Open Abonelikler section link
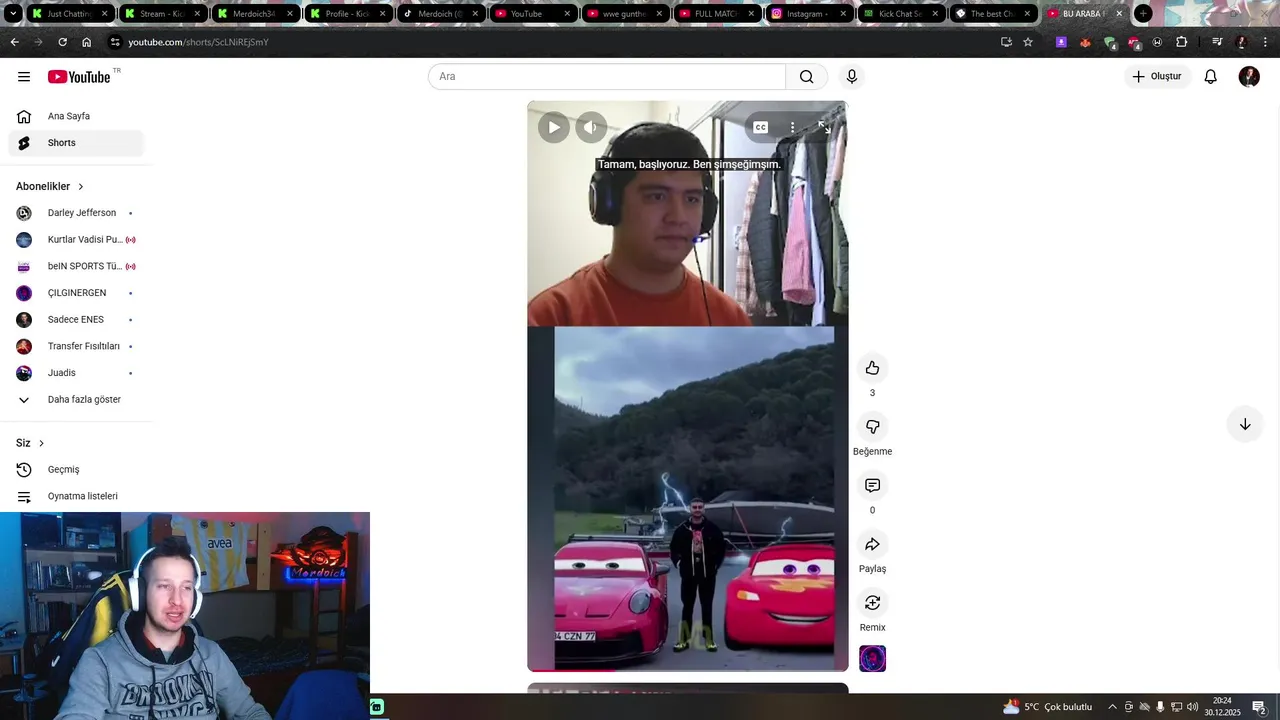This screenshot has width=1280, height=720. pyautogui.click(x=50, y=186)
